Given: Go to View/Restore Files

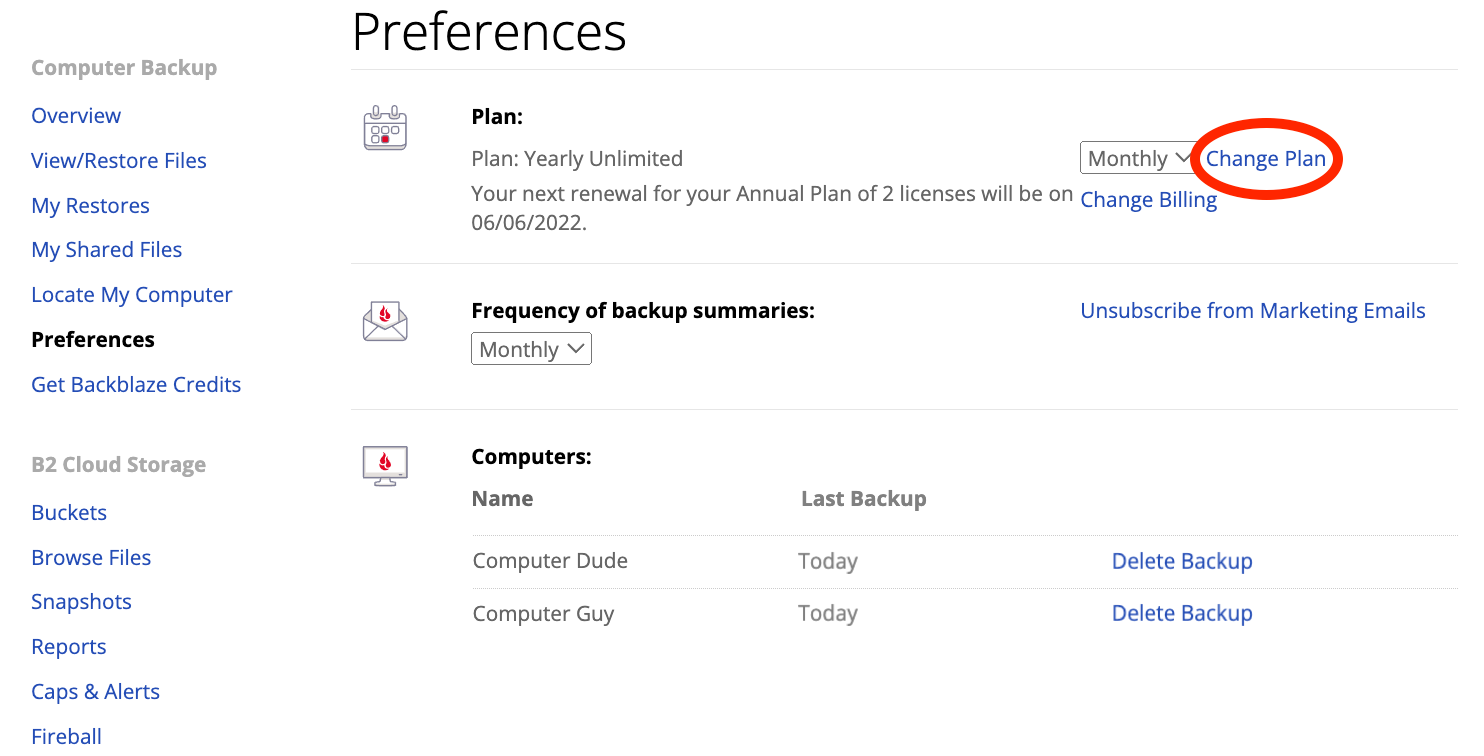Looking at the screenshot, I should click(119, 160).
